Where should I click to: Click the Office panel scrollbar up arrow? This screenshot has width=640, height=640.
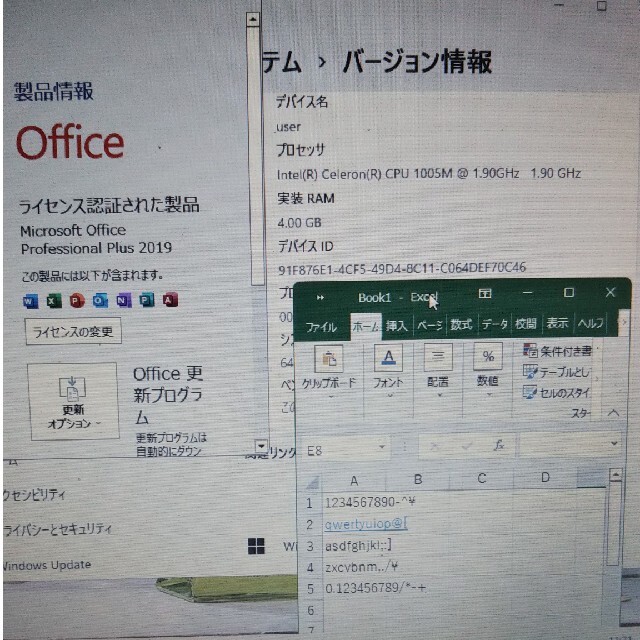point(253,19)
